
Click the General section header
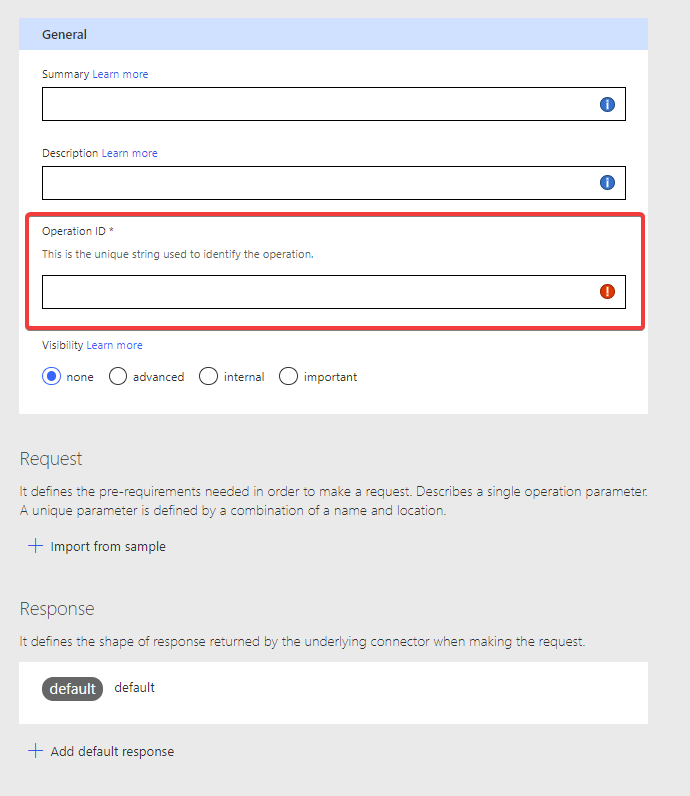click(333, 34)
